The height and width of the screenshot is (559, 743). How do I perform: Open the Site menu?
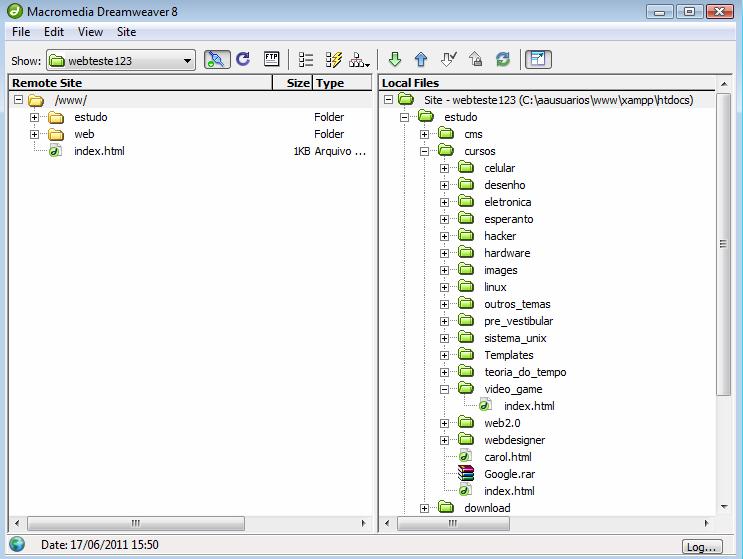(x=126, y=32)
